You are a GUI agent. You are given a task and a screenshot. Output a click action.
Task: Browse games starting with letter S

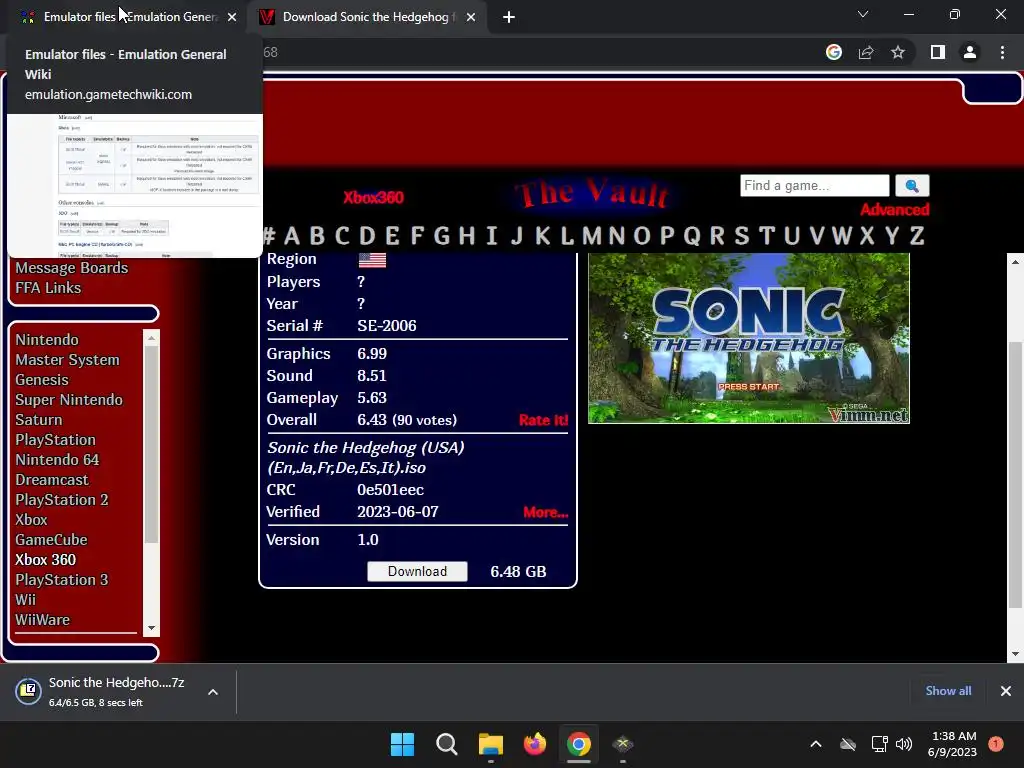click(742, 235)
